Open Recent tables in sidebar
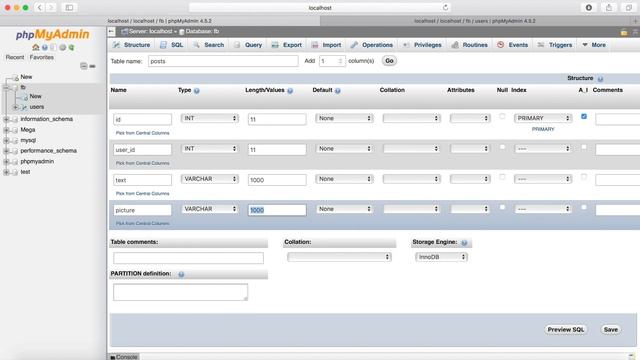Viewport: 640px width, 360px height. tap(15, 58)
